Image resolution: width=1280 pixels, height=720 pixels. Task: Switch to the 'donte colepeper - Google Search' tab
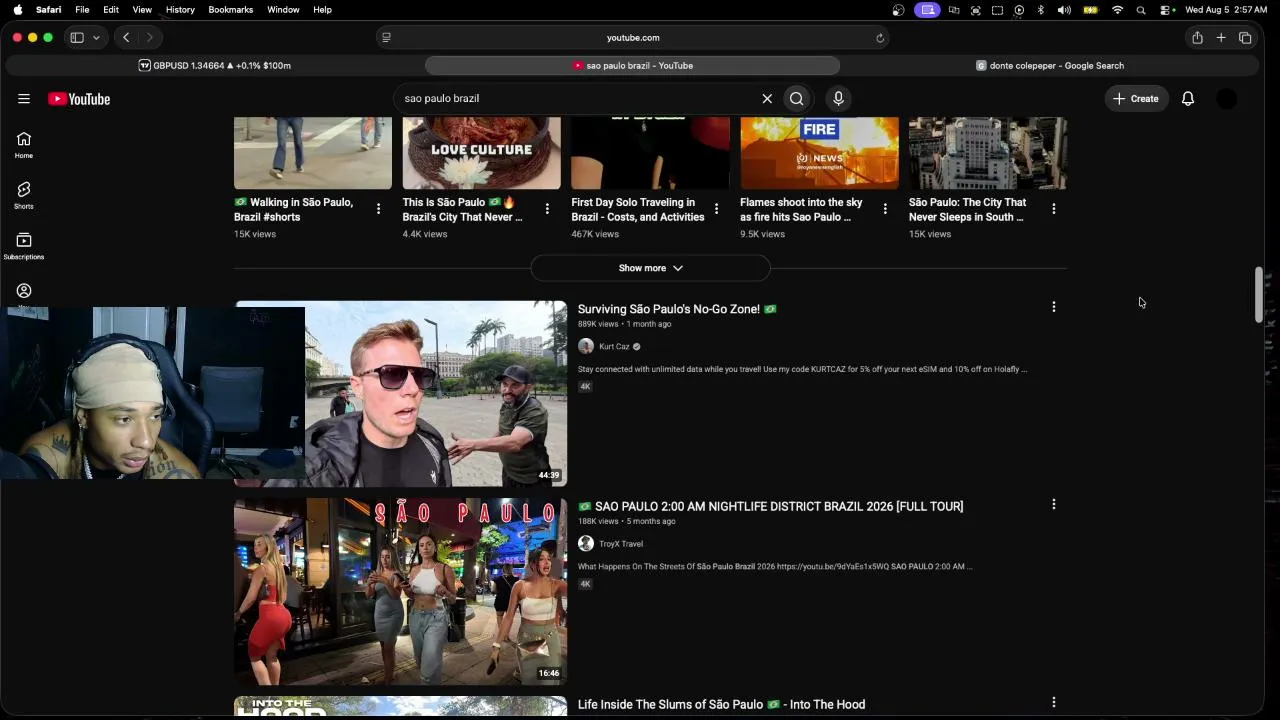(x=1050, y=66)
